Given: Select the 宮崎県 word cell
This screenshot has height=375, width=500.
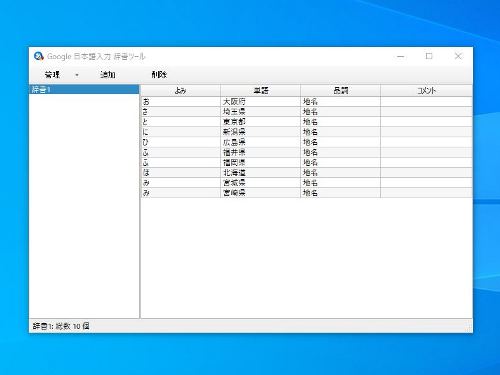Looking at the screenshot, I should [260, 193].
